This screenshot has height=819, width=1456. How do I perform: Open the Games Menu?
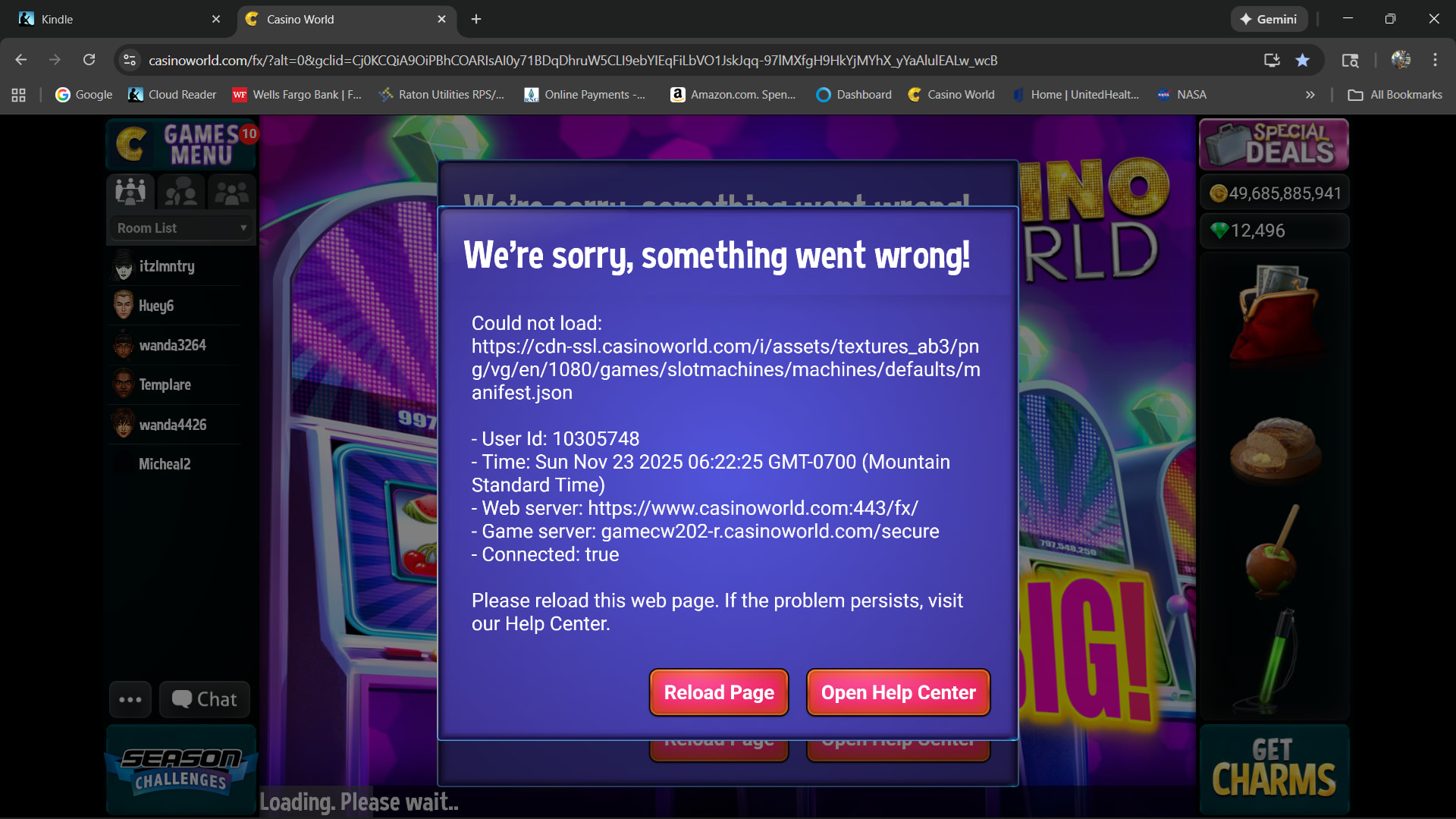[x=181, y=144]
